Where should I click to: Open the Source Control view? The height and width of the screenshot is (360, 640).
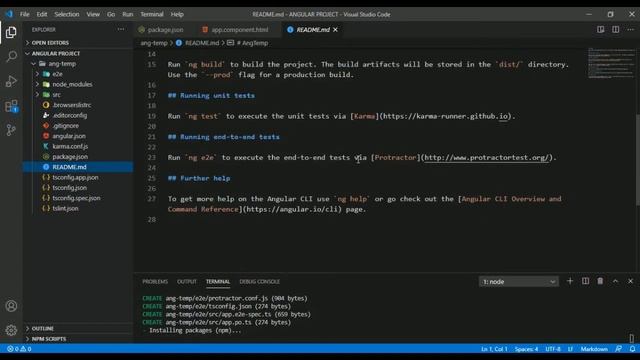[11, 130]
